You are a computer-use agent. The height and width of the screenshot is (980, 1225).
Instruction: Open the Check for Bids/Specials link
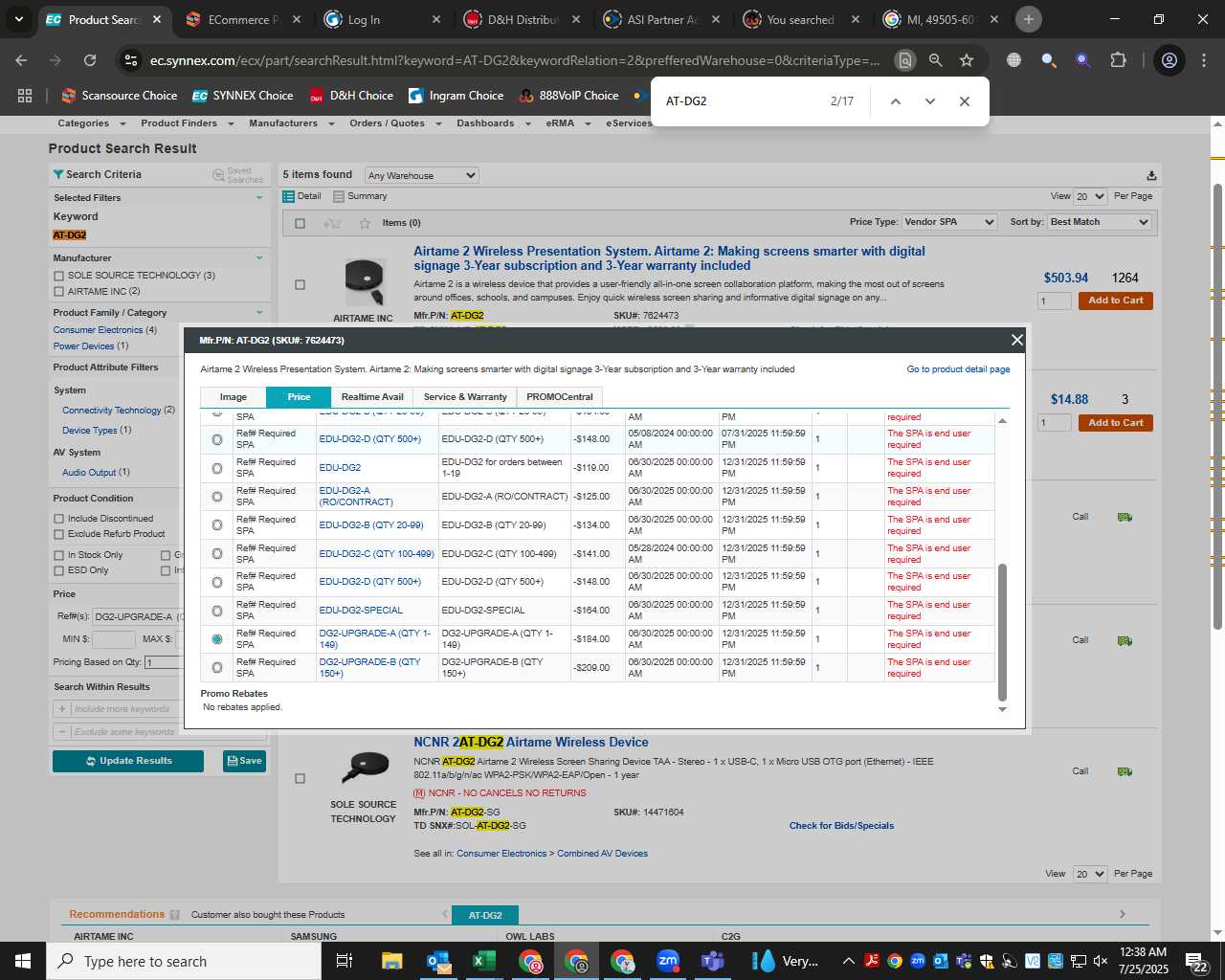tap(841, 826)
